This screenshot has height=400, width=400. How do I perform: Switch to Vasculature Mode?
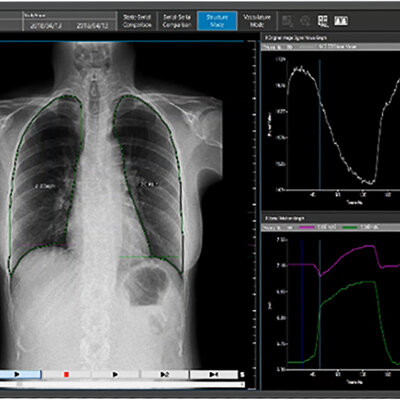pos(257,21)
